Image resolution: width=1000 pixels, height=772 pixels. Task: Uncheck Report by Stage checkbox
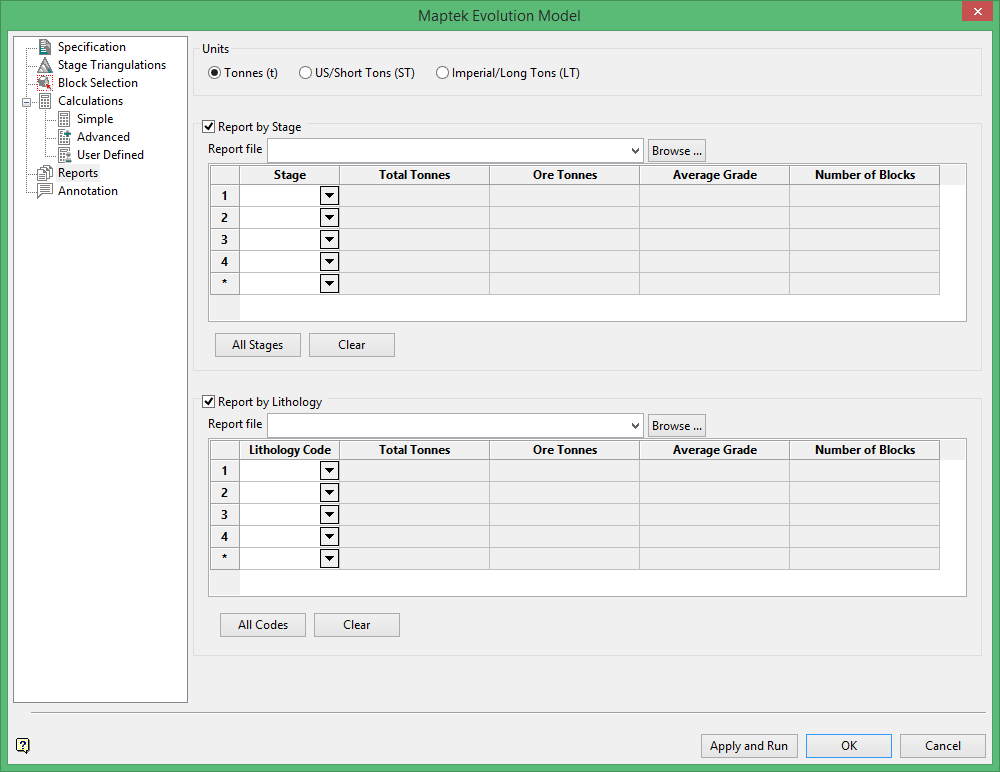[209, 127]
